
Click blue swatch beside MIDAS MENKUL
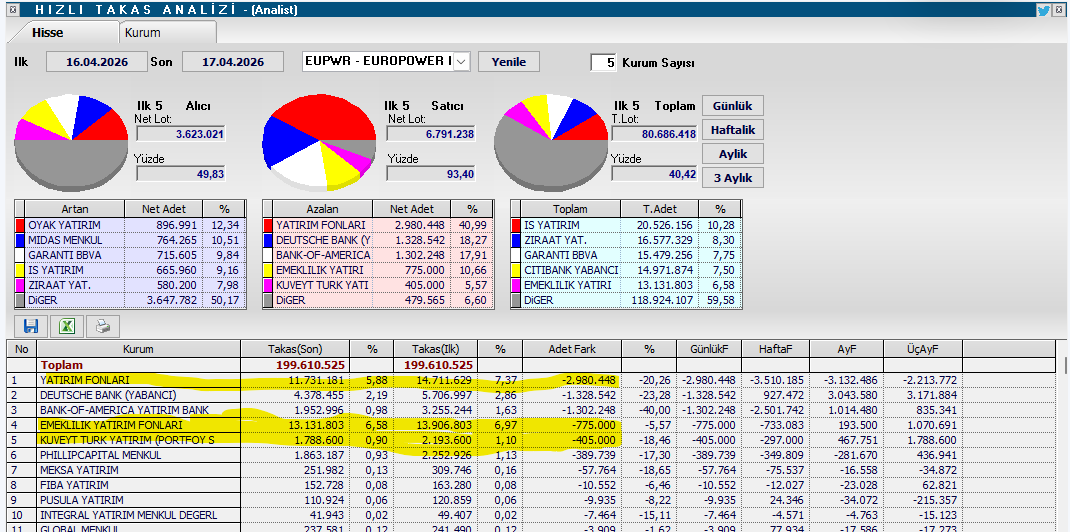[20, 240]
